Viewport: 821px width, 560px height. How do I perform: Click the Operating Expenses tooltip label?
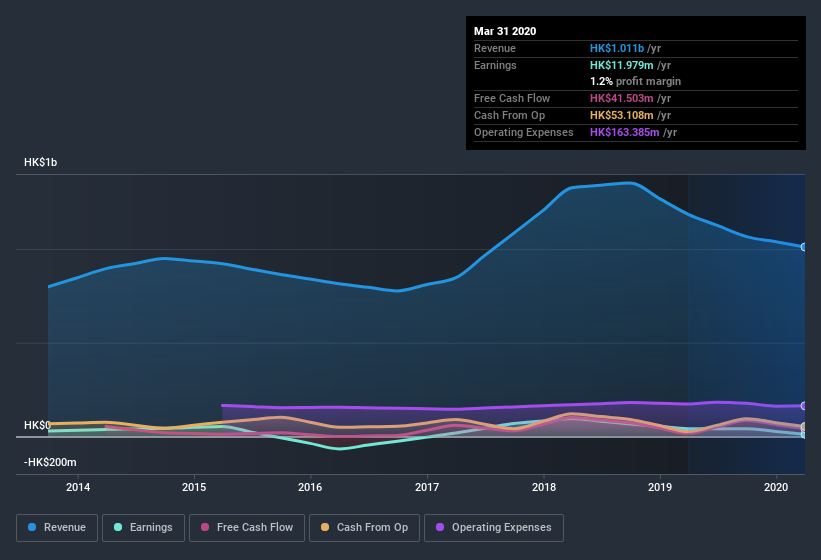coord(524,132)
